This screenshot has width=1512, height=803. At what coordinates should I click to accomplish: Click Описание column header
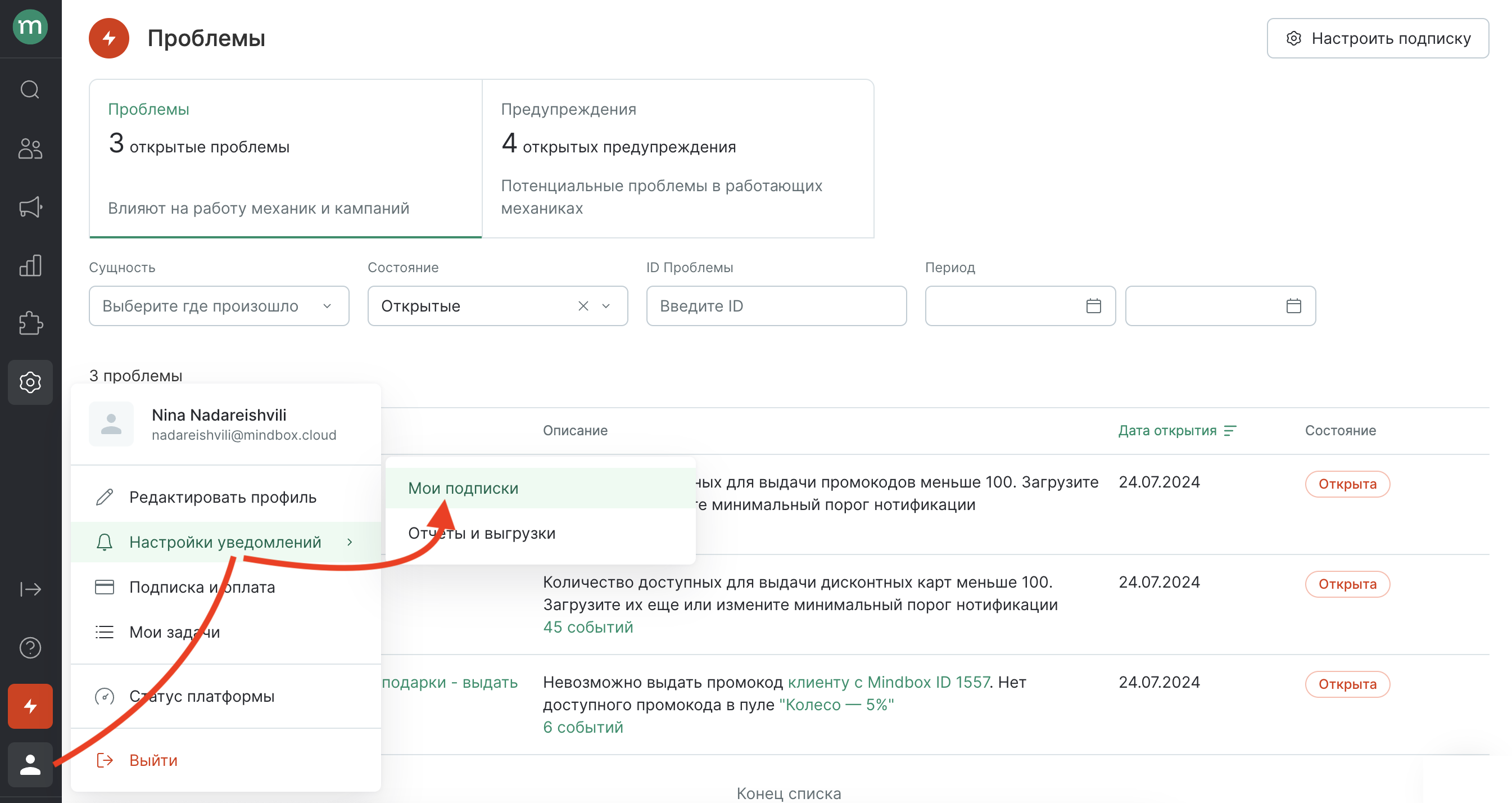click(x=574, y=431)
